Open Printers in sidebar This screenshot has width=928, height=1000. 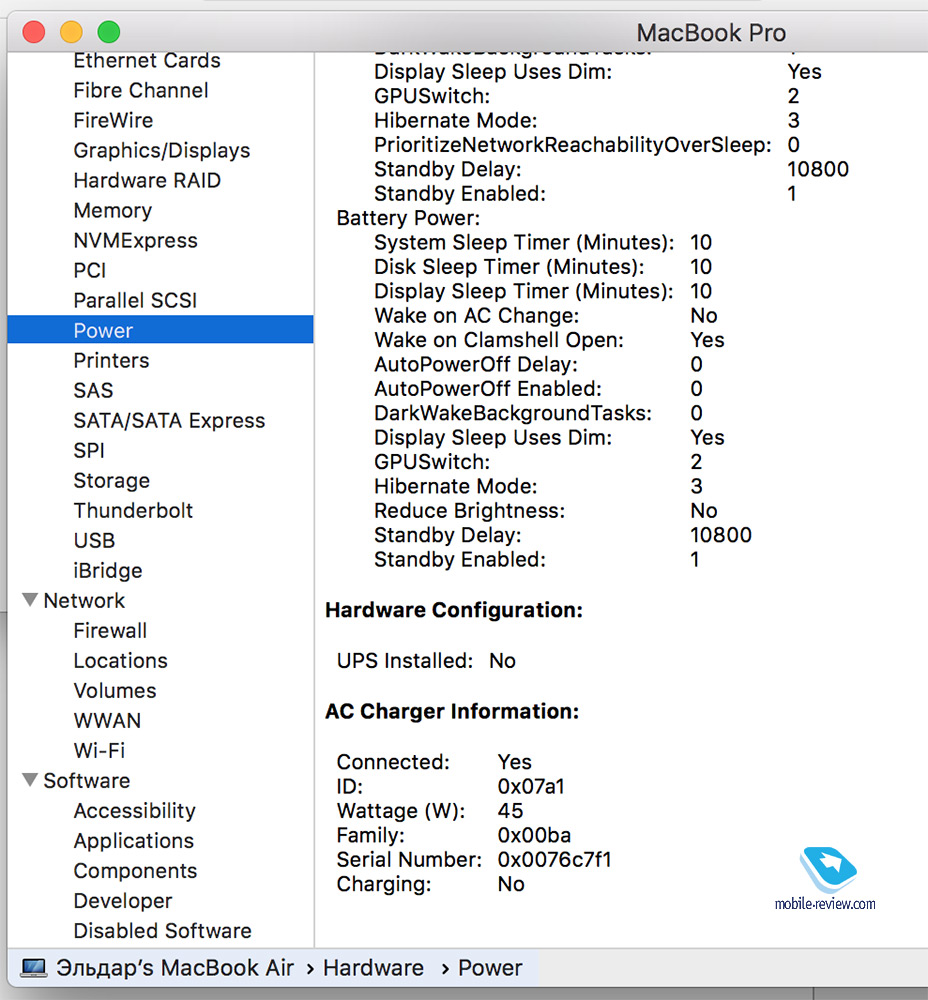tap(111, 360)
